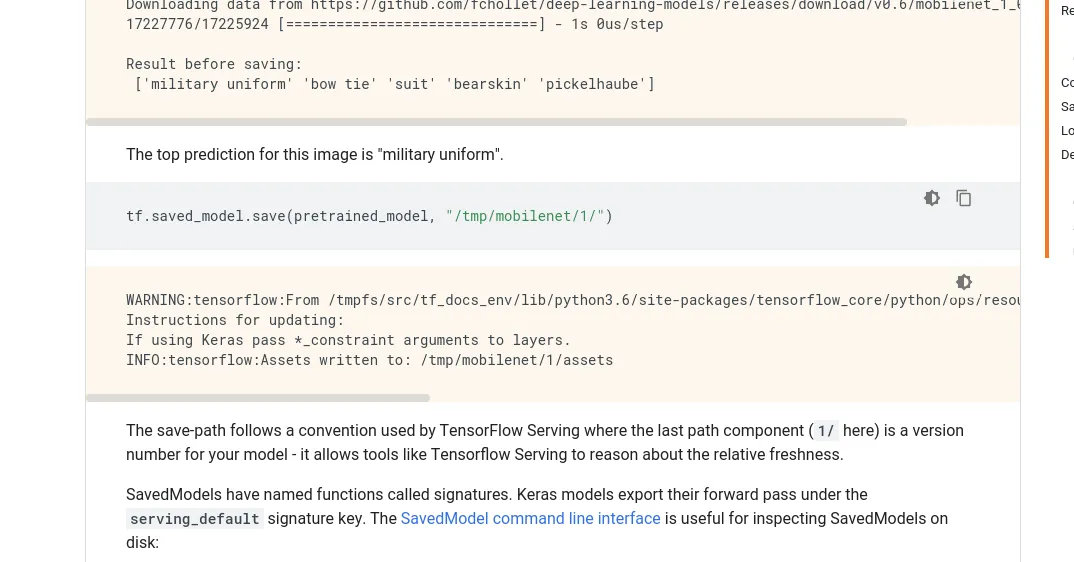1074x562 pixels.
Task: Jump to the 'De' entry in contents sidebar
Action: (x=1067, y=155)
